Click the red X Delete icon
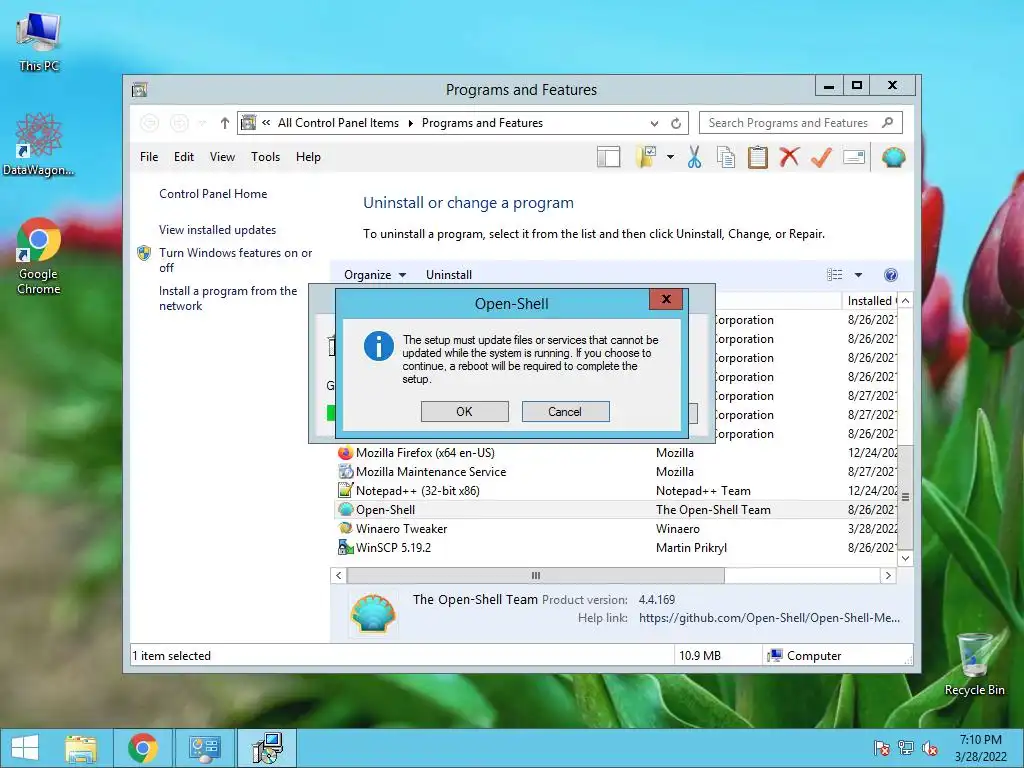This screenshot has width=1024, height=768. [x=789, y=157]
